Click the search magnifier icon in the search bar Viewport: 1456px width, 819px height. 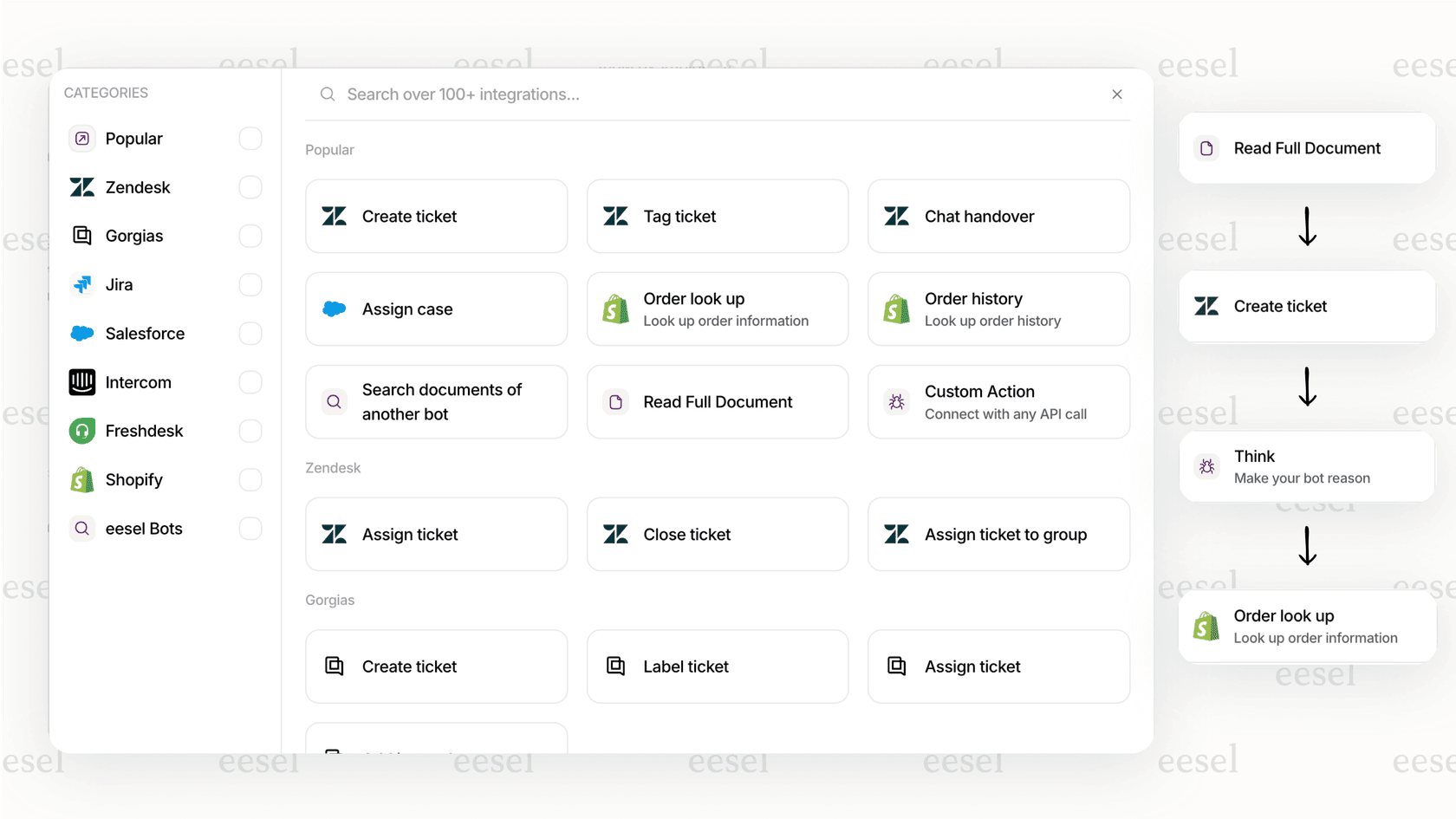[x=327, y=94]
